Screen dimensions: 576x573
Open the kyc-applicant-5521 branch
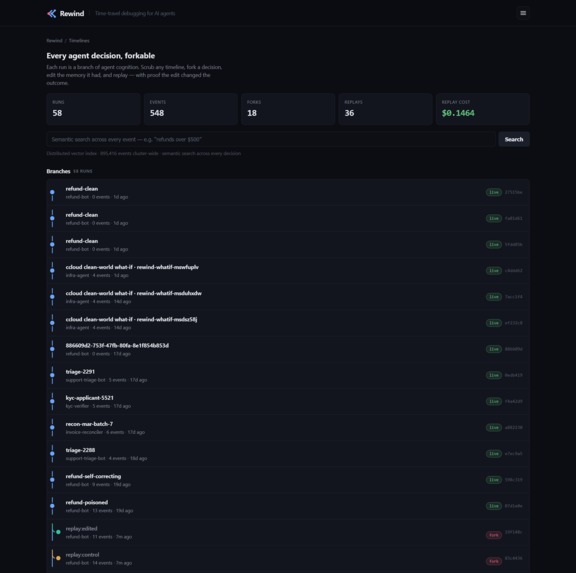point(288,401)
